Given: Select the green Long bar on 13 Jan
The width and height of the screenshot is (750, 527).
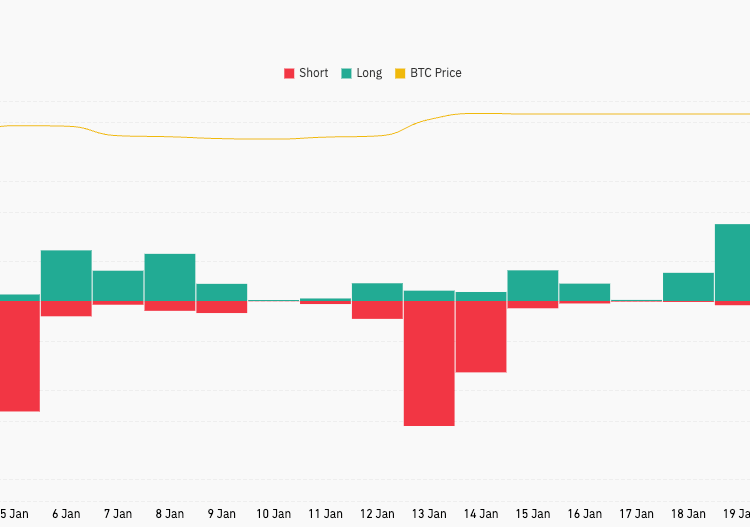Looking at the screenshot, I should coord(429,296).
